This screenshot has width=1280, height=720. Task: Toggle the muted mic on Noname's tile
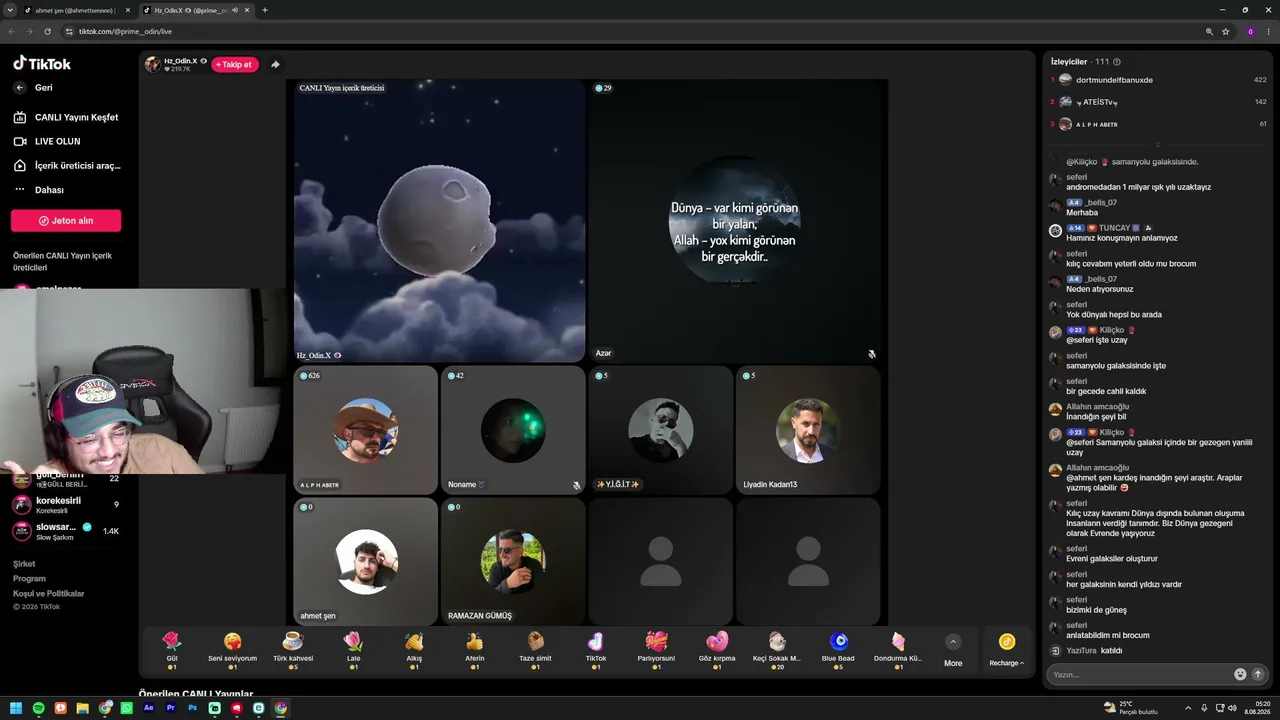[x=576, y=485]
